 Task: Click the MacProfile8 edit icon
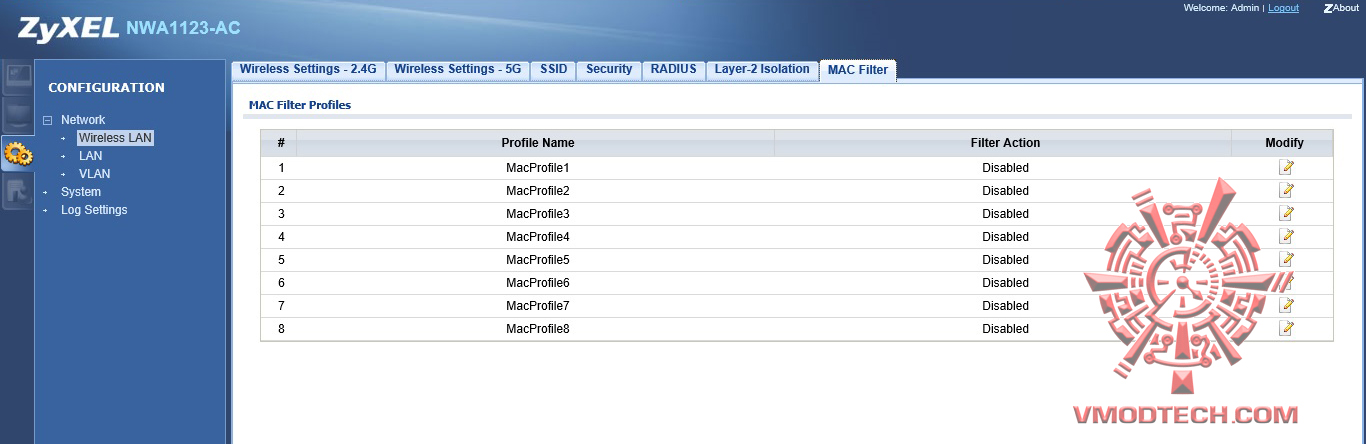(1286, 328)
